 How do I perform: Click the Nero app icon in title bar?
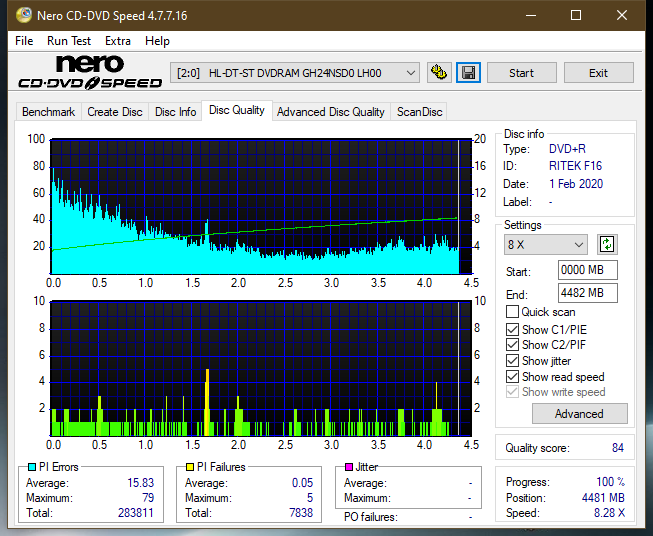(x=23, y=15)
